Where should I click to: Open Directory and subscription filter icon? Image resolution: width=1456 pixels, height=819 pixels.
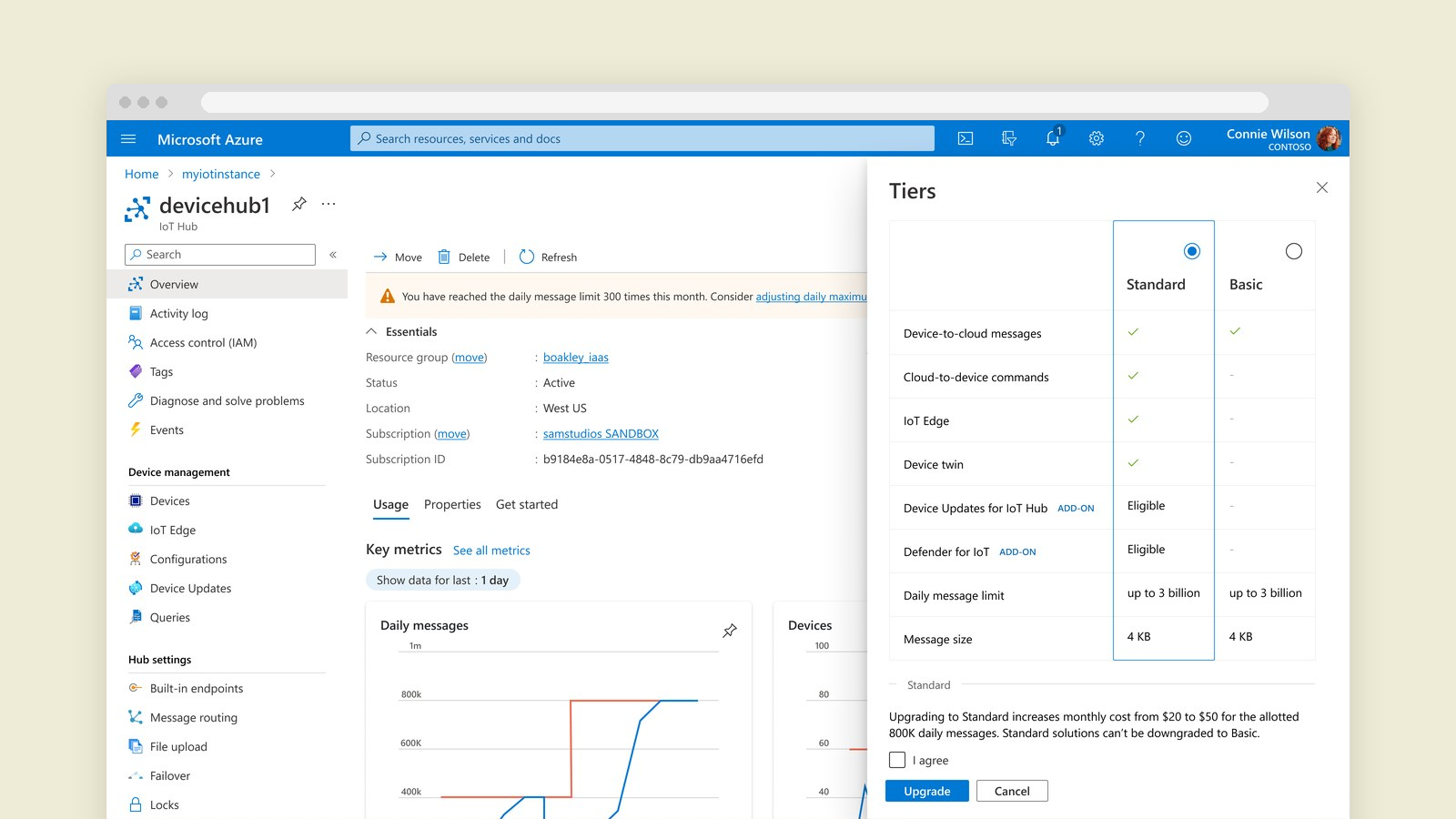(1009, 138)
